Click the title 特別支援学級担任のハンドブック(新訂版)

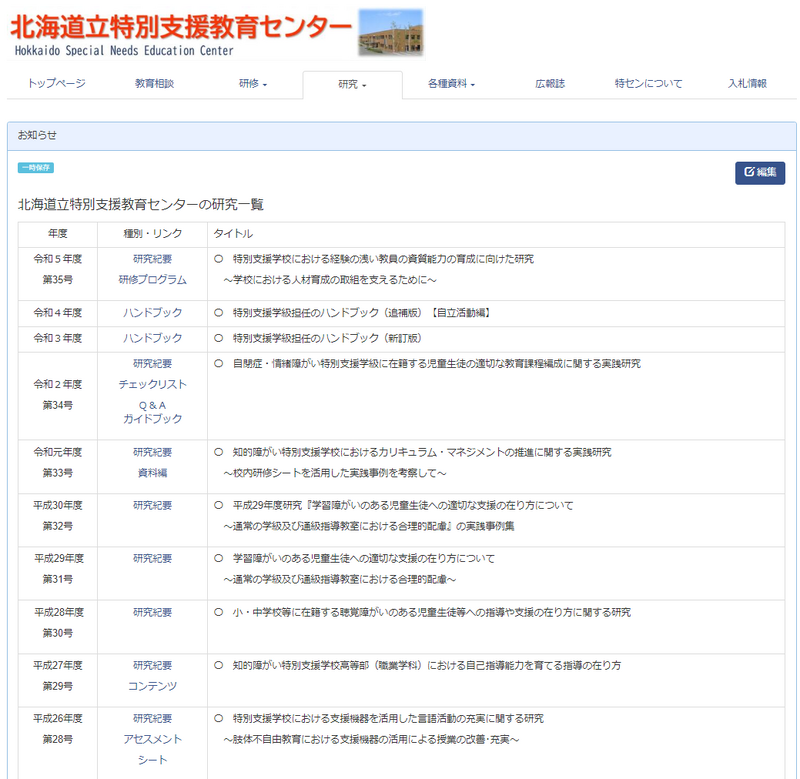327,338
